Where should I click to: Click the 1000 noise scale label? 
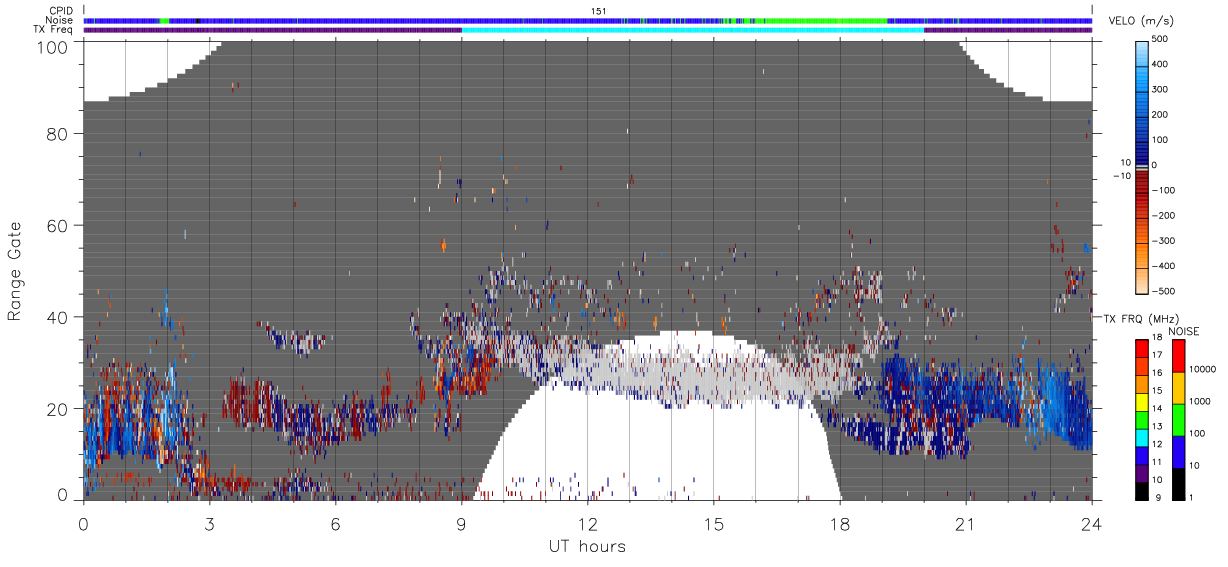(x=1200, y=400)
